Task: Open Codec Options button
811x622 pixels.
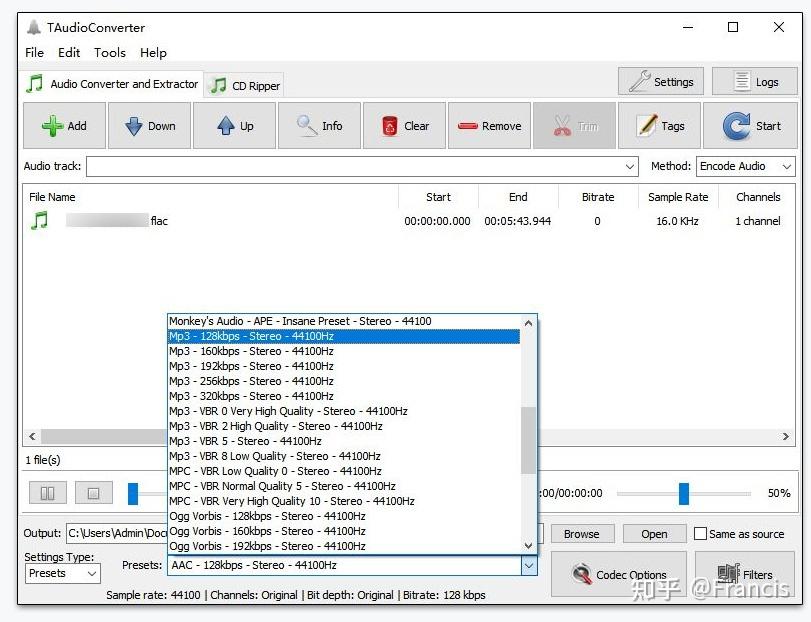Action: point(619,574)
